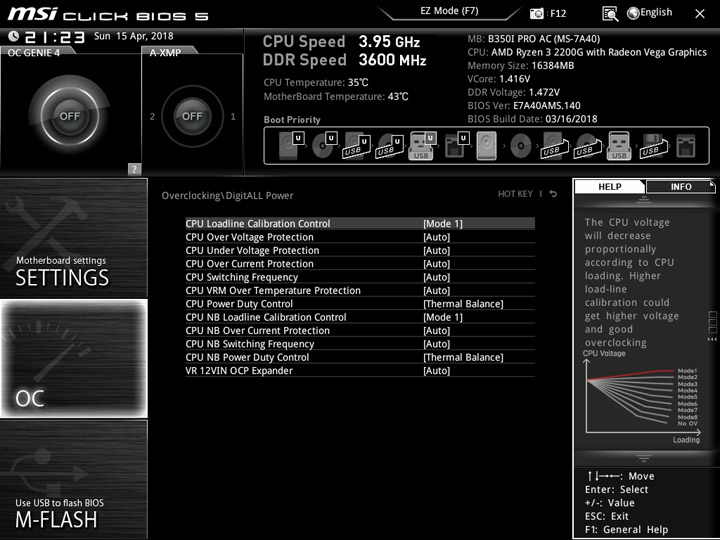Select the legacy USB CD/DVD boot icon

[x=587, y=146]
